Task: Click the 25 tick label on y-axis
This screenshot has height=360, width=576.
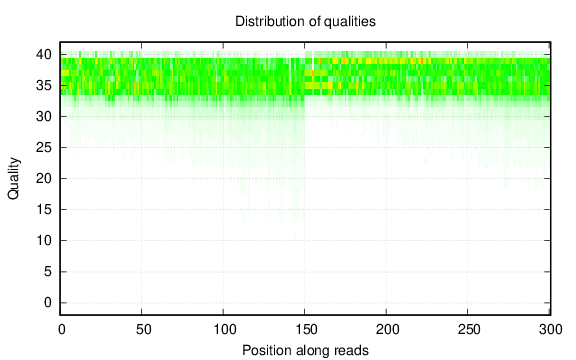Action: click(44, 148)
